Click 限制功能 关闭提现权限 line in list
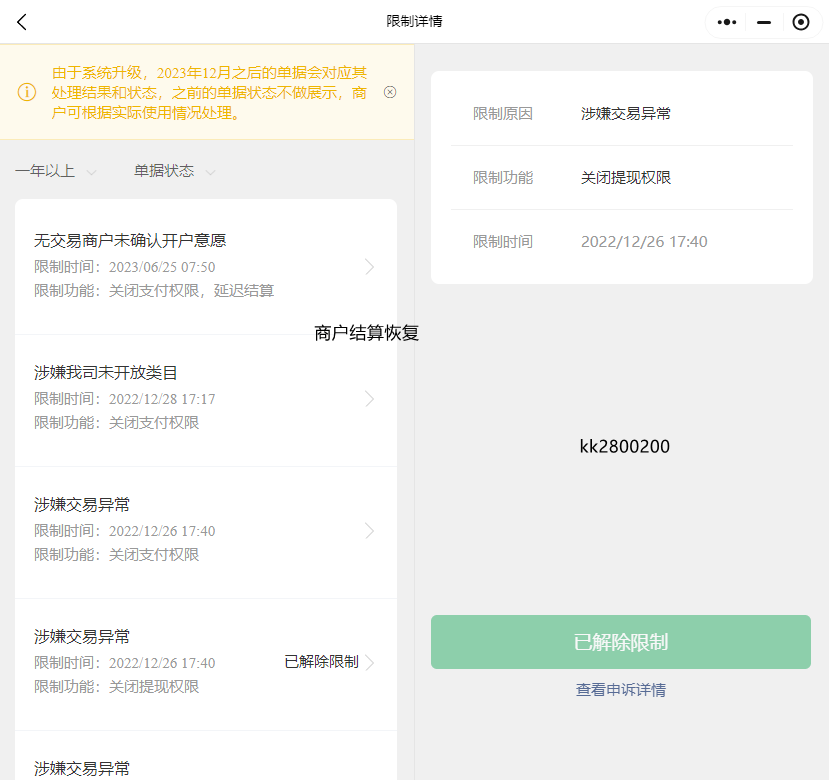 pos(116,686)
